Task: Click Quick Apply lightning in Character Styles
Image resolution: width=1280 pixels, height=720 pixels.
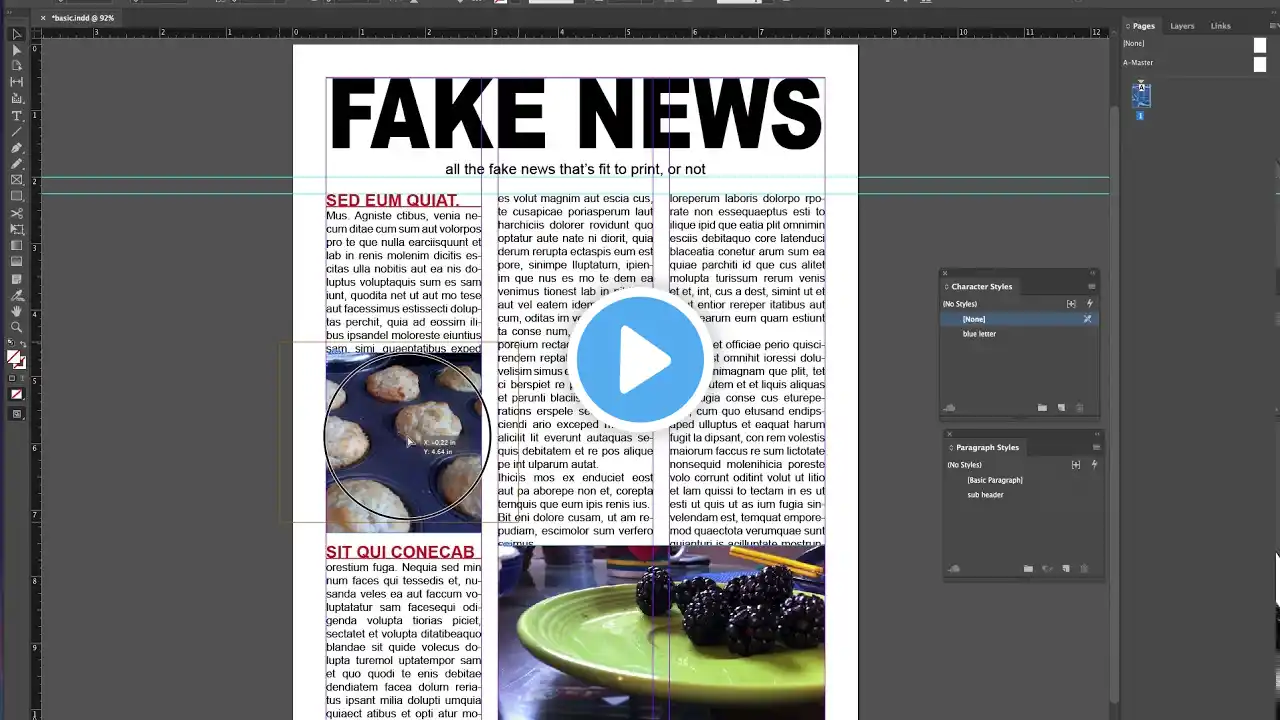Action: click(x=1089, y=304)
